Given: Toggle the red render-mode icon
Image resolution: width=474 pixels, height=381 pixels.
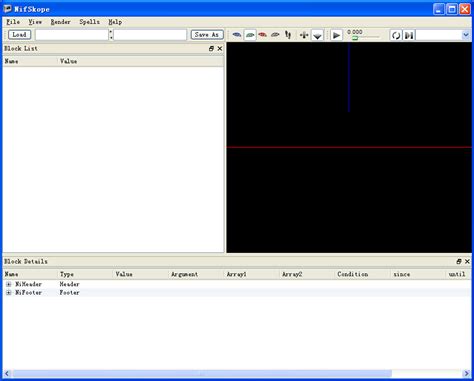Looking at the screenshot, I should coord(263,35).
